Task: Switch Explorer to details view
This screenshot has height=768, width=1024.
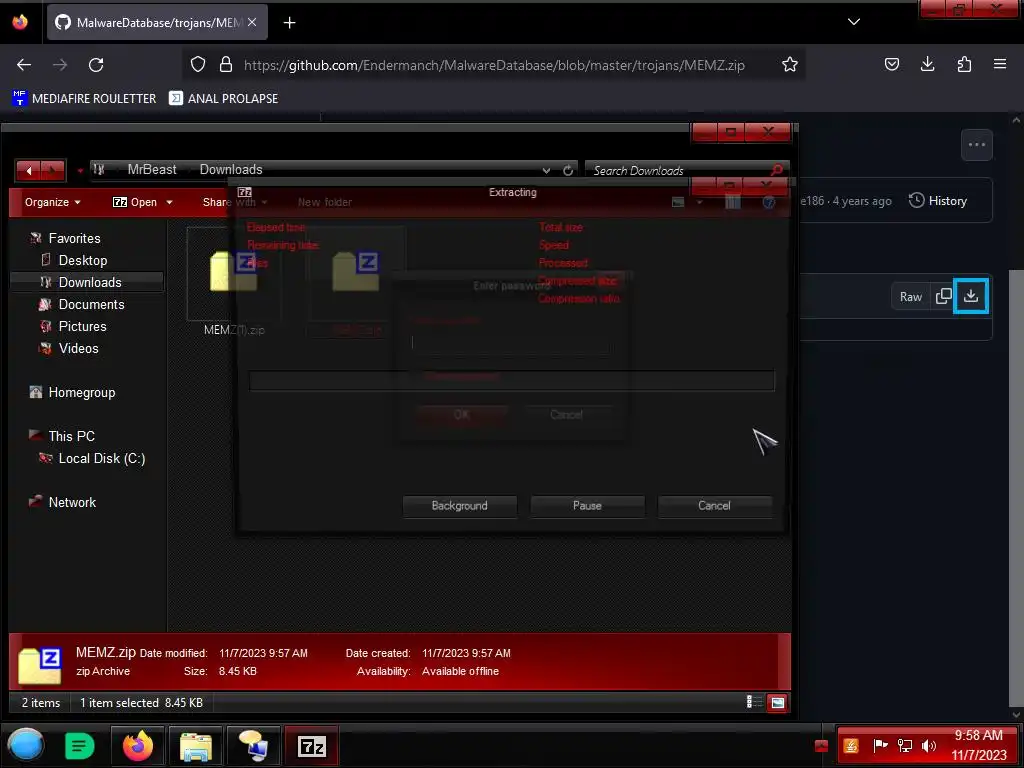Action: pyautogui.click(x=754, y=702)
